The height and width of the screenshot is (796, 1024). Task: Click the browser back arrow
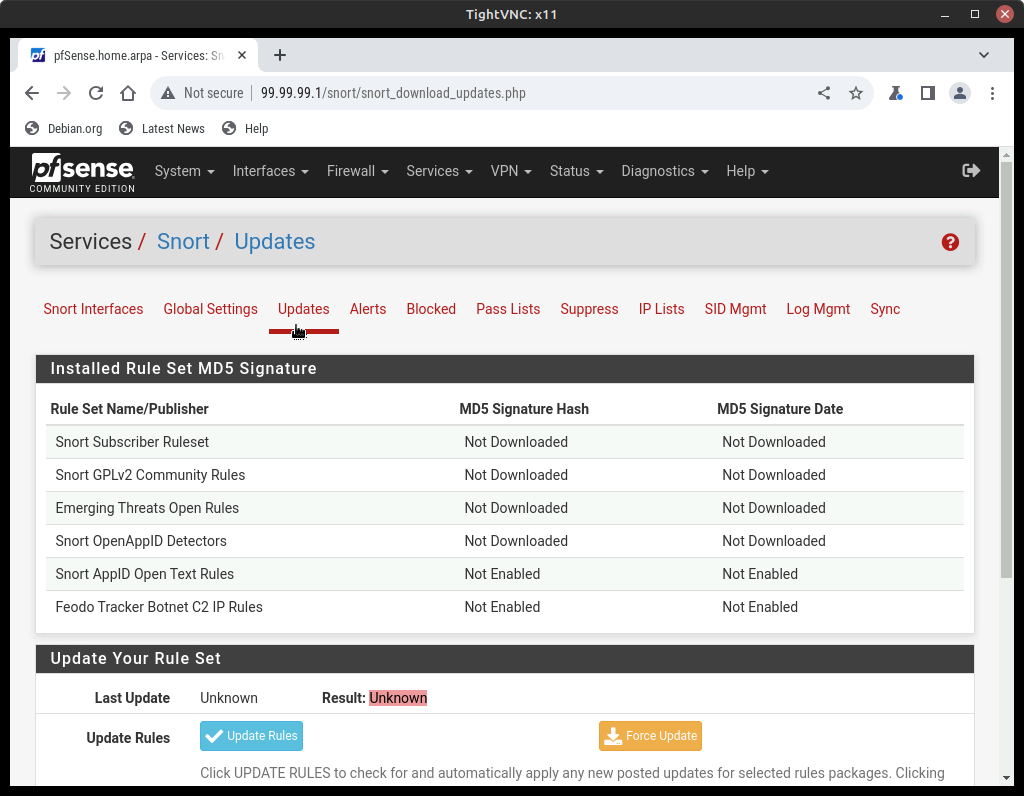[32, 93]
